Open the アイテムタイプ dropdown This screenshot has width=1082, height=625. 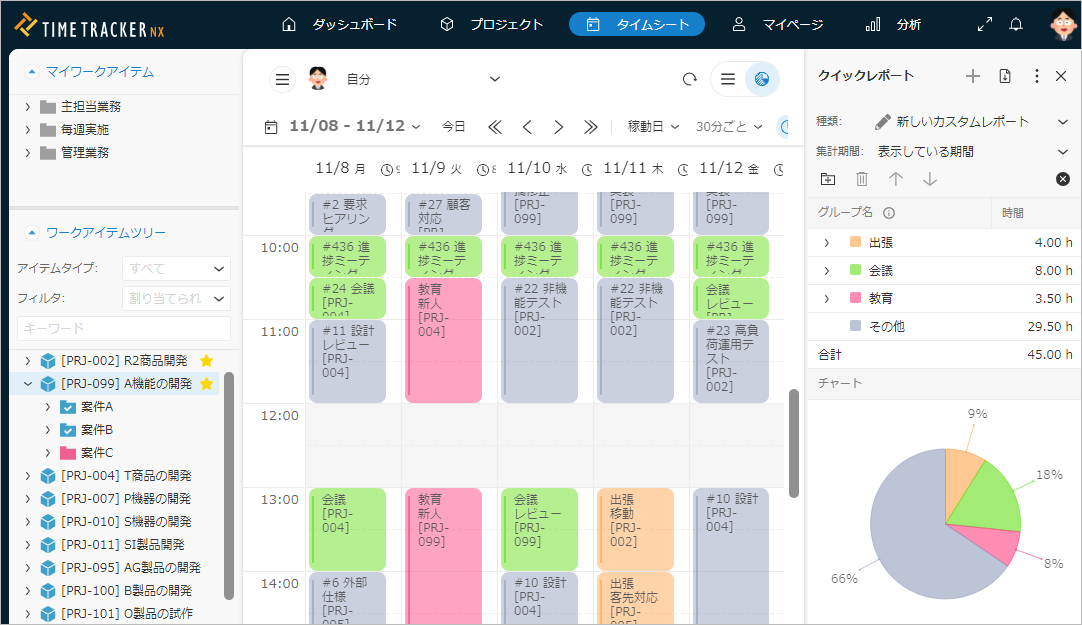point(176,268)
